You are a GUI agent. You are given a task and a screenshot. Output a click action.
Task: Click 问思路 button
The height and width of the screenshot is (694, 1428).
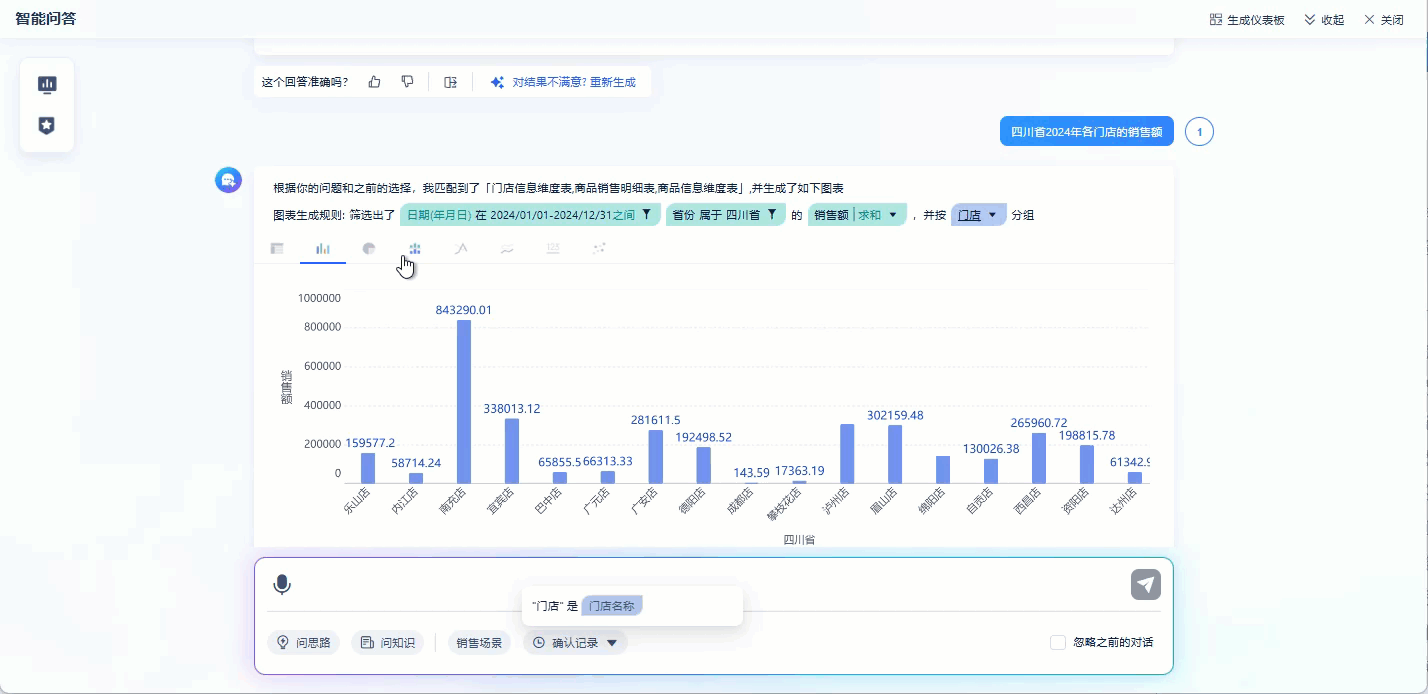click(304, 643)
